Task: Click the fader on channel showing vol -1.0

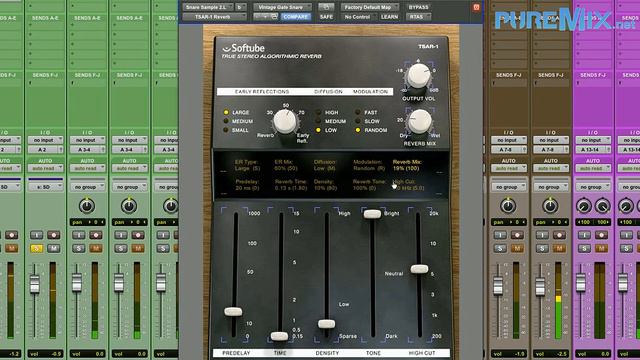Action: tap(498, 286)
